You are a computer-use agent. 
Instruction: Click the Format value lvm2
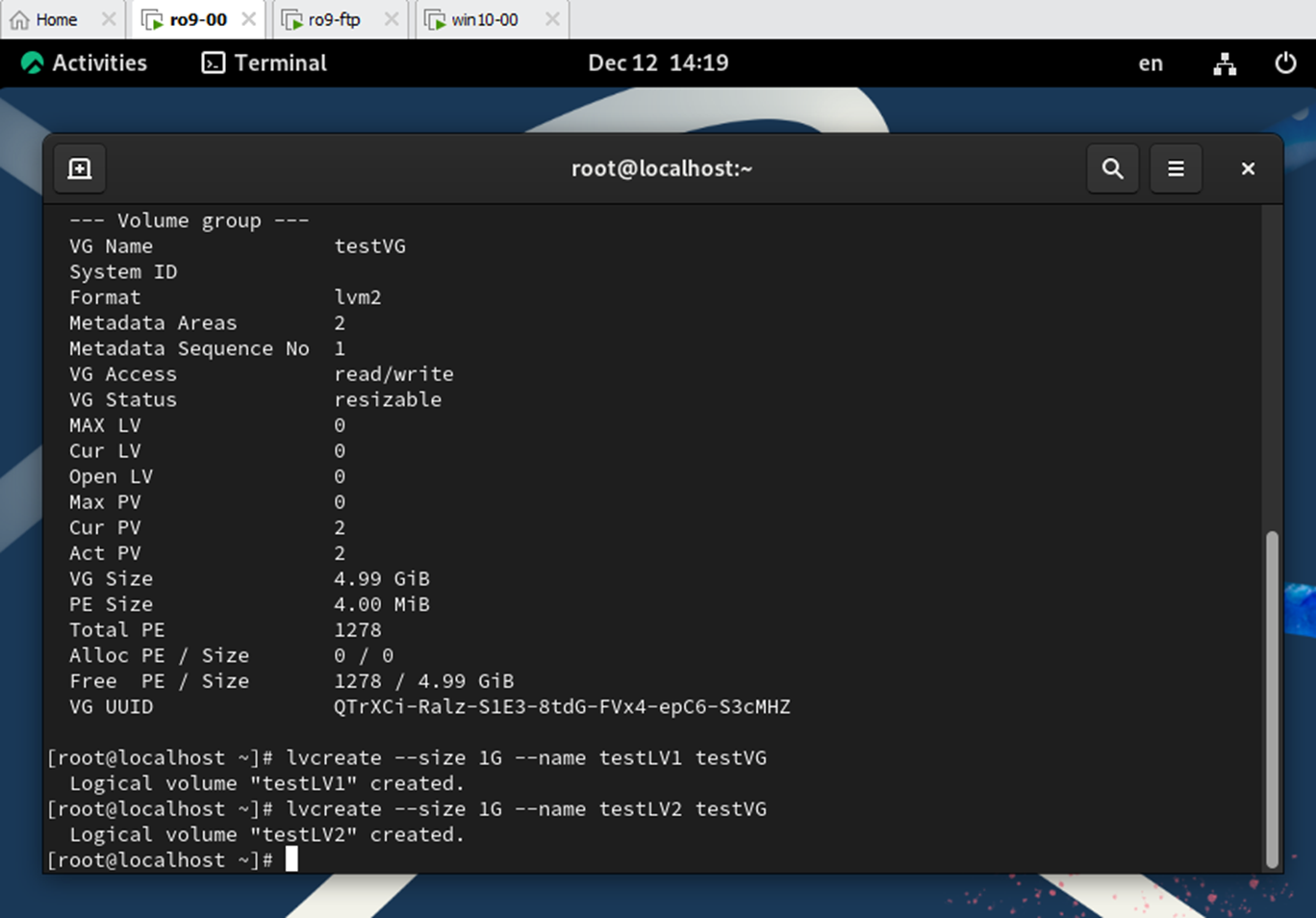[x=358, y=297]
